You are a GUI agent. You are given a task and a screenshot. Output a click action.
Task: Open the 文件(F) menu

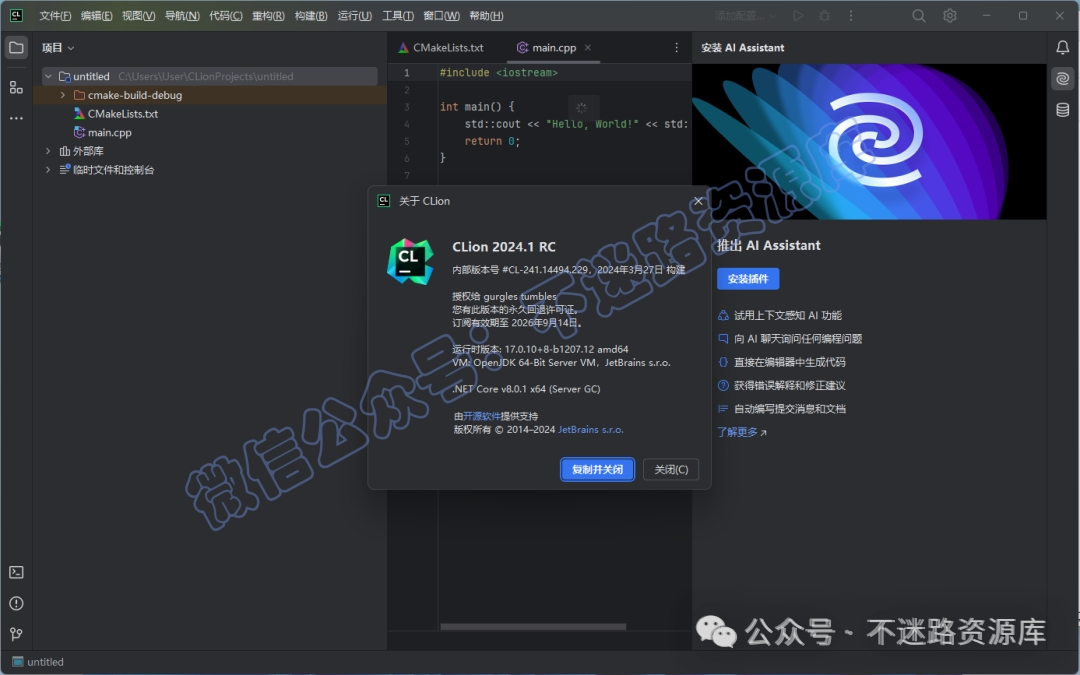click(x=55, y=16)
